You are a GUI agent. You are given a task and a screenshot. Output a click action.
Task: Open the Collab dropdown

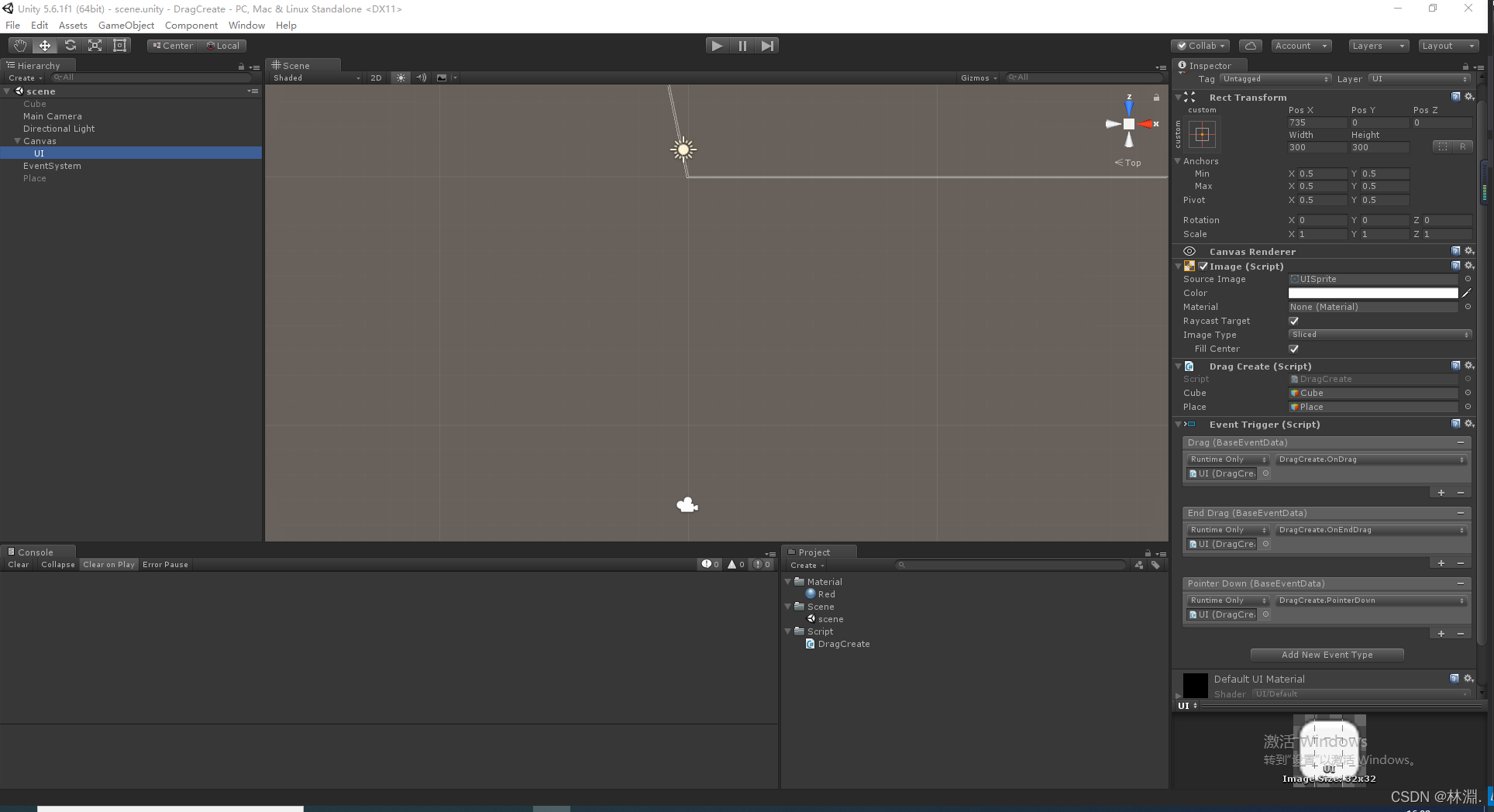(1200, 46)
